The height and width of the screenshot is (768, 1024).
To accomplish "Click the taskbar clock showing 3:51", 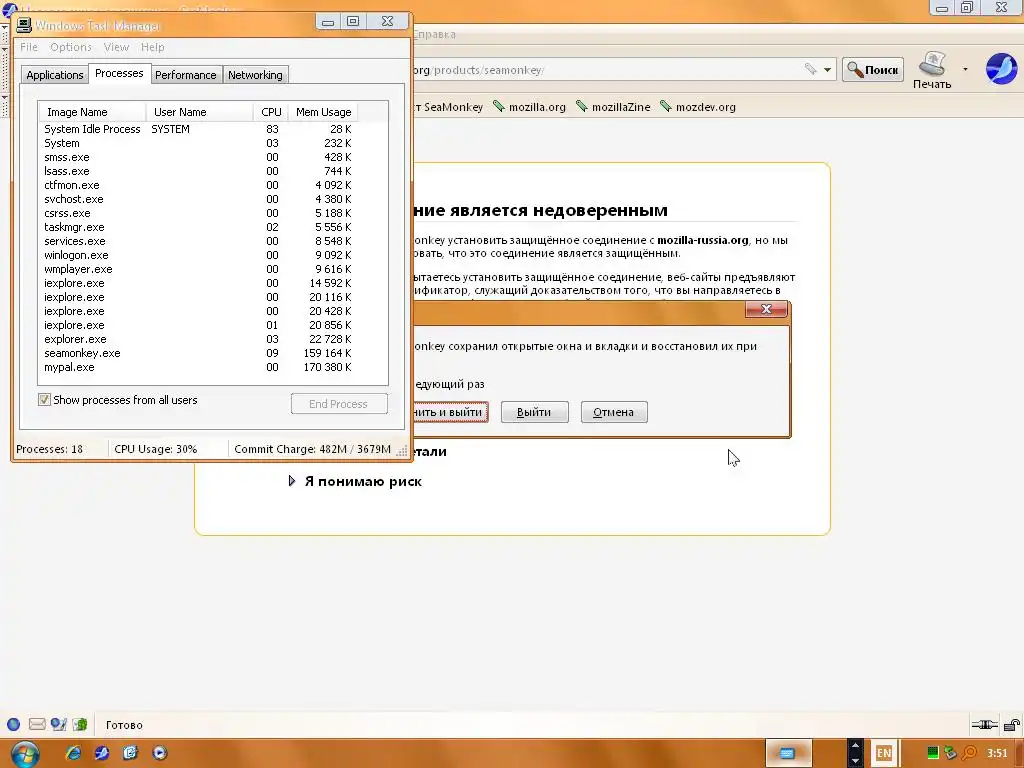I will click(x=997, y=753).
